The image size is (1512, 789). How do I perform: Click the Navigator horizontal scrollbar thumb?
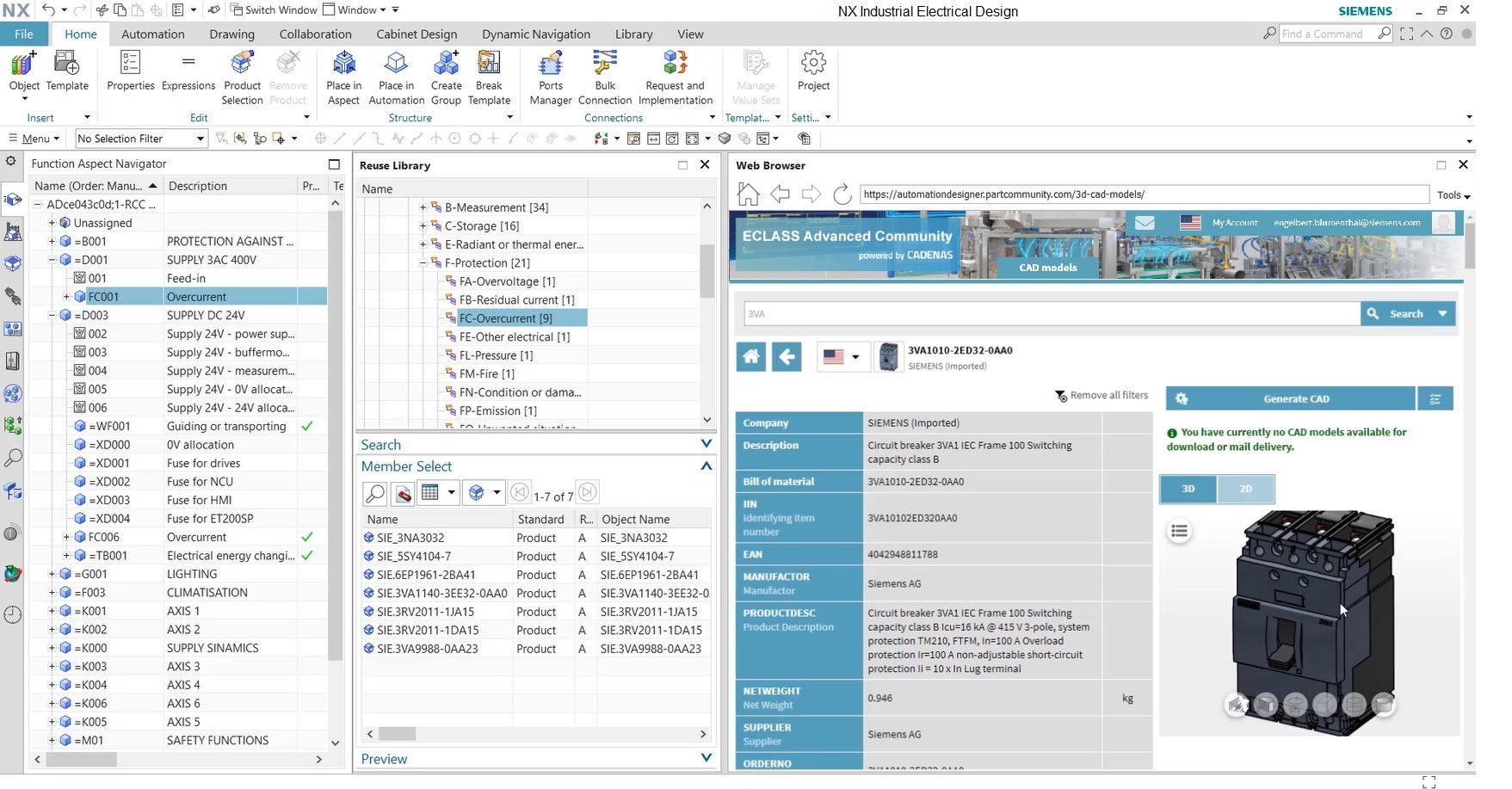click(x=82, y=760)
